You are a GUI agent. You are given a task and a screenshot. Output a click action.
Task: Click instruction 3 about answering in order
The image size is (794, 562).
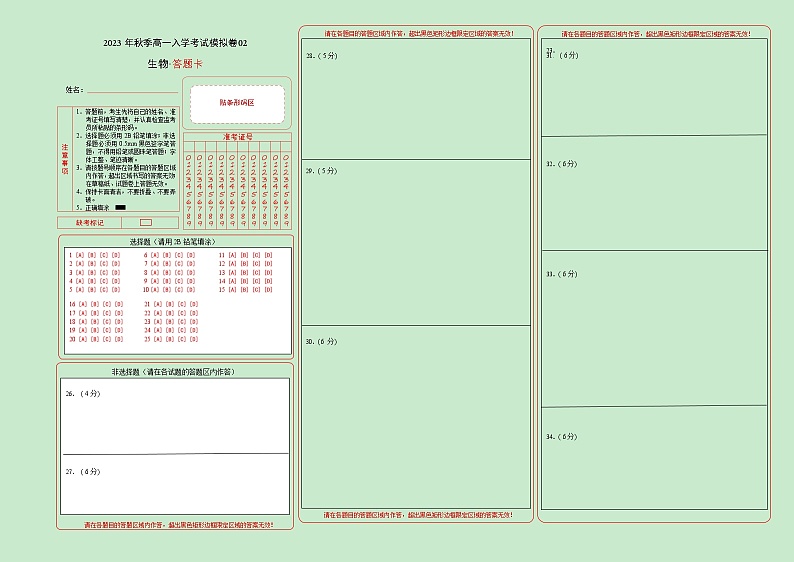(126, 176)
